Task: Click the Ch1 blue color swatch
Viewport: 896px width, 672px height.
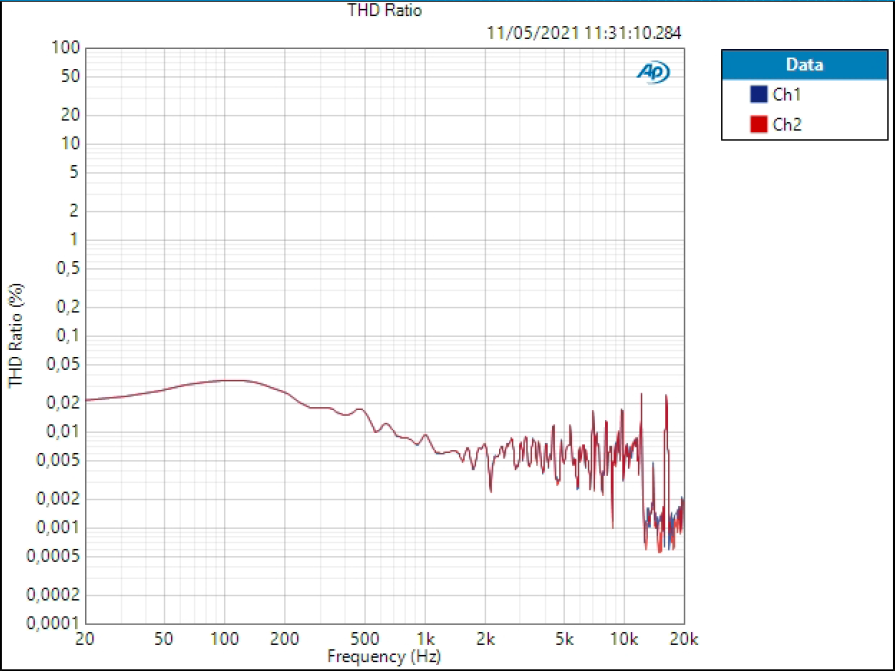Action: (x=758, y=94)
